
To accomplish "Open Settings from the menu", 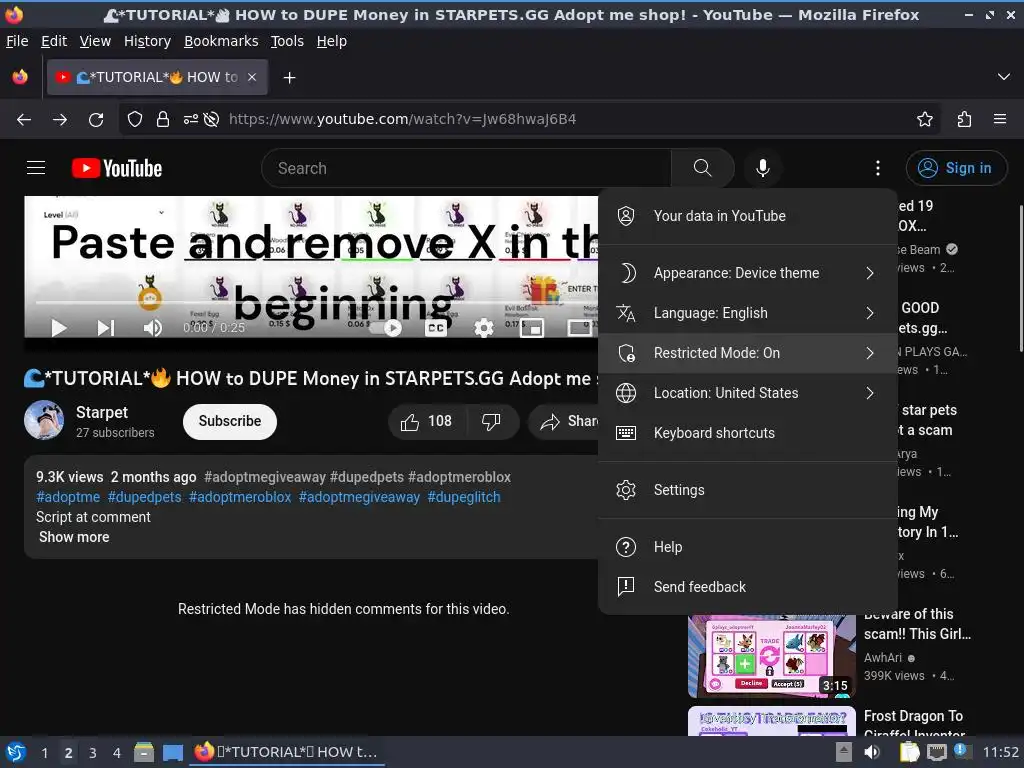I will click(748, 490).
